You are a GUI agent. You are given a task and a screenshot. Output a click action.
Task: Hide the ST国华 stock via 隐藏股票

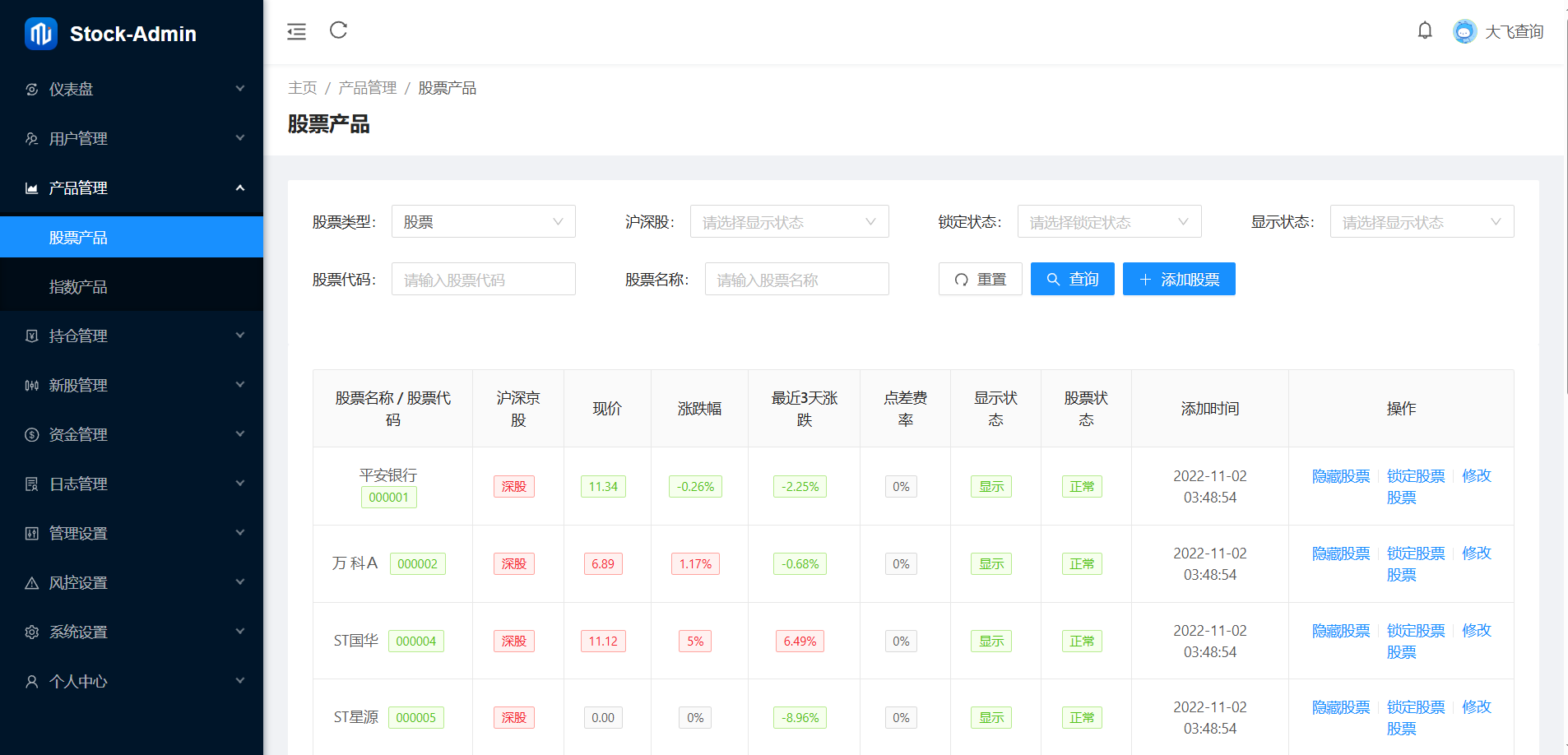1341,631
